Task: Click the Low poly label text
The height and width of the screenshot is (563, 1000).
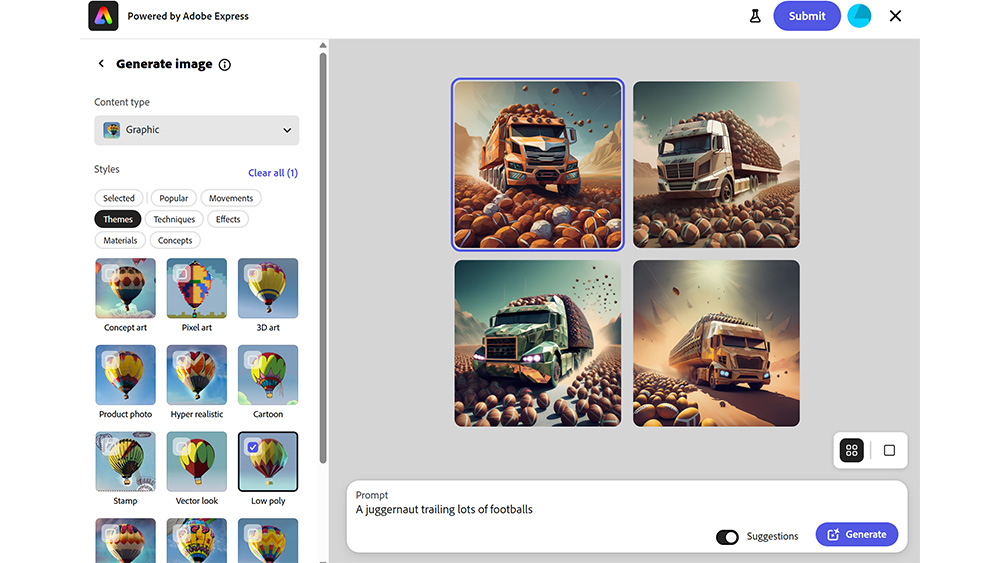Action: pyautogui.click(x=268, y=501)
